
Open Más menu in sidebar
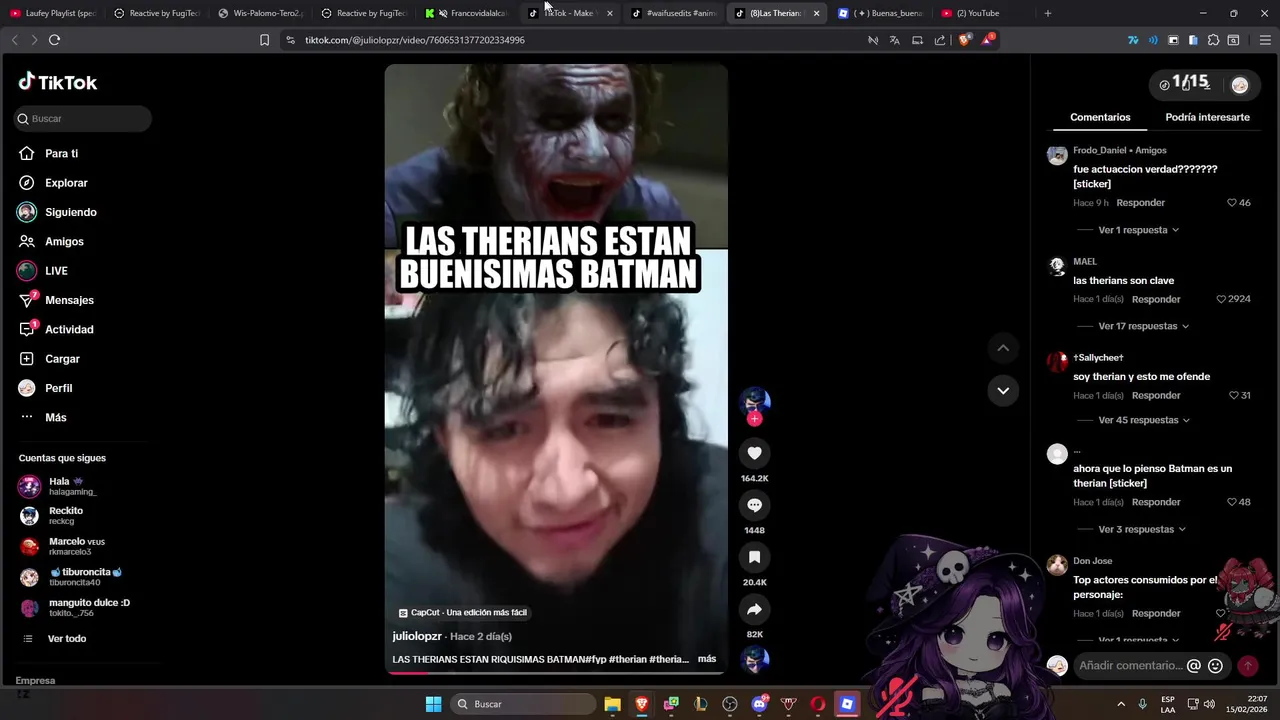[56, 417]
